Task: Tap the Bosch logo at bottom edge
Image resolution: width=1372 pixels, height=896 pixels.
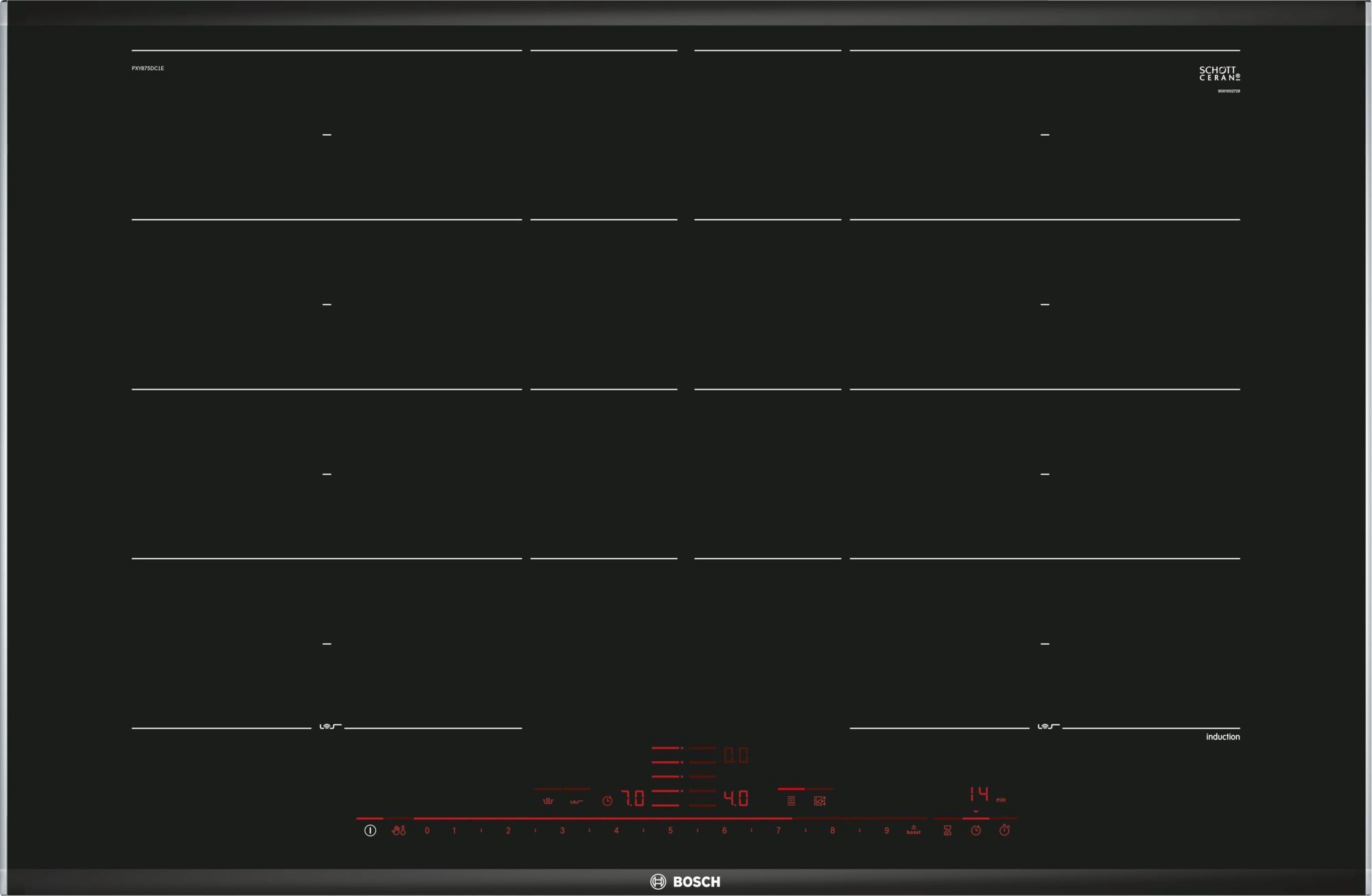Action: (x=685, y=882)
